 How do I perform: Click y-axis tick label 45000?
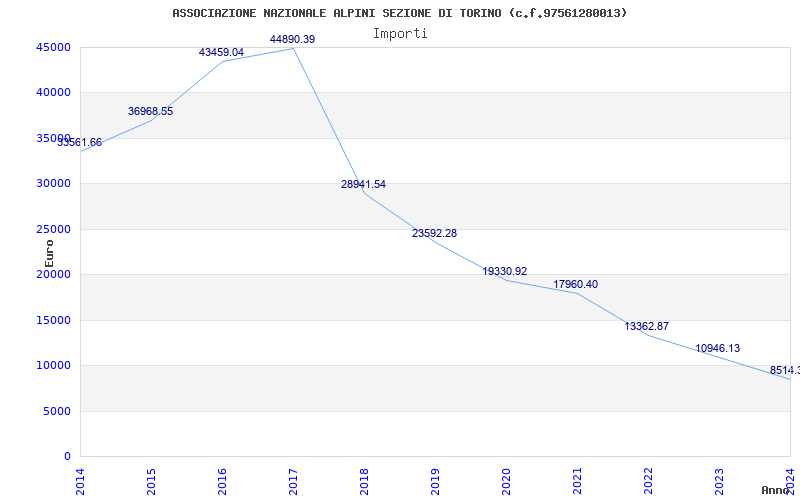(x=53, y=47)
